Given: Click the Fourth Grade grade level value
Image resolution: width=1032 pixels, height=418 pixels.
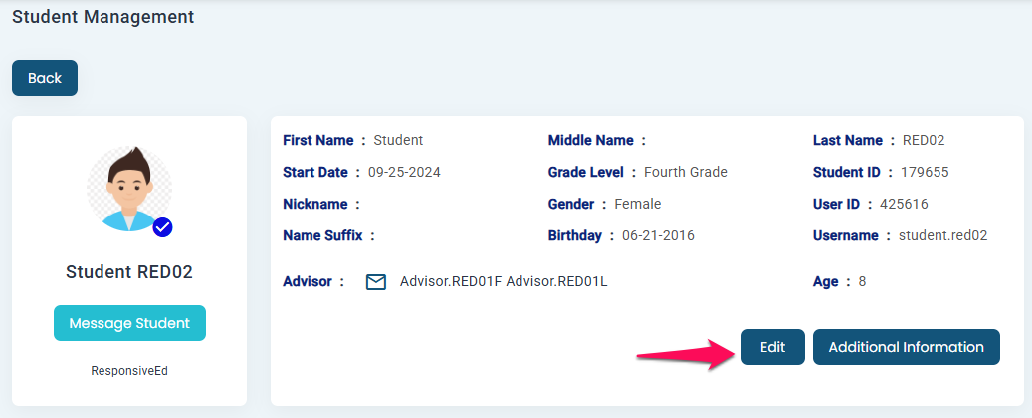Looking at the screenshot, I should [685, 172].
